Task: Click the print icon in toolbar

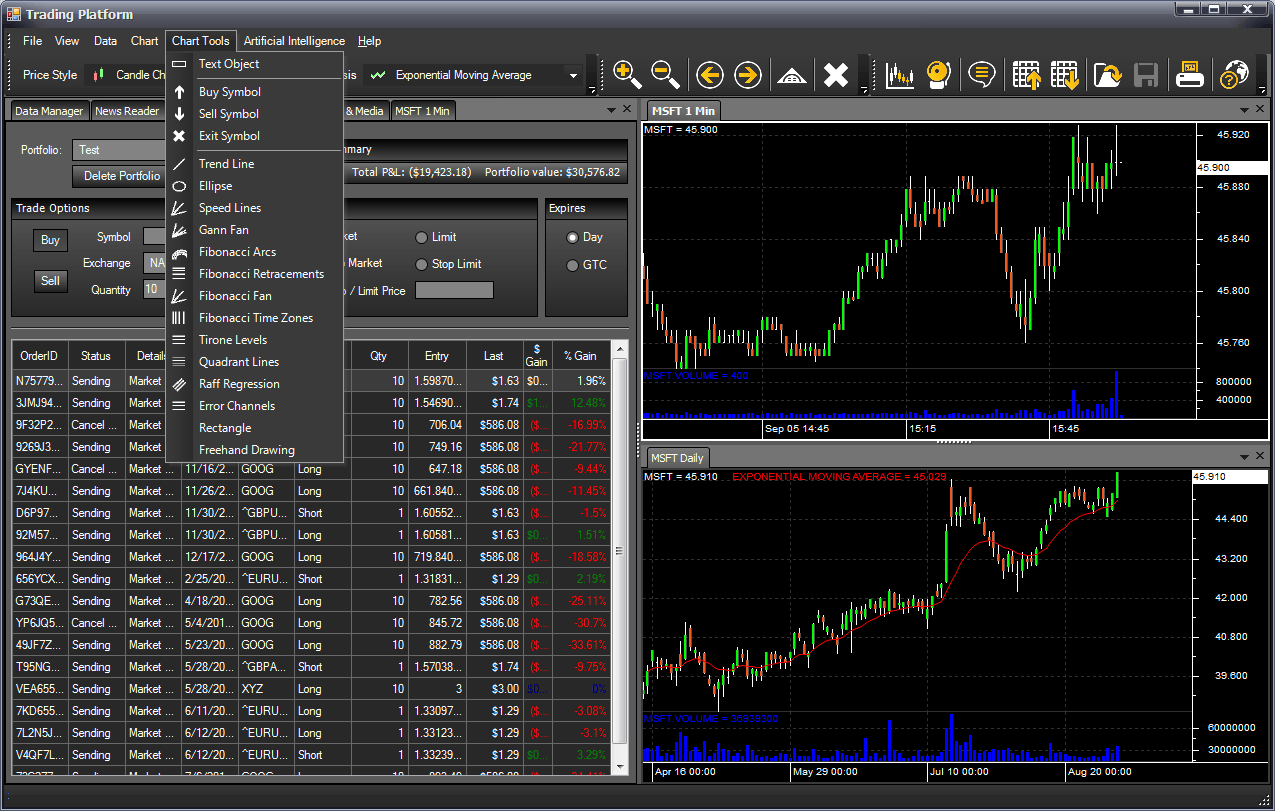Action: 1189,75
